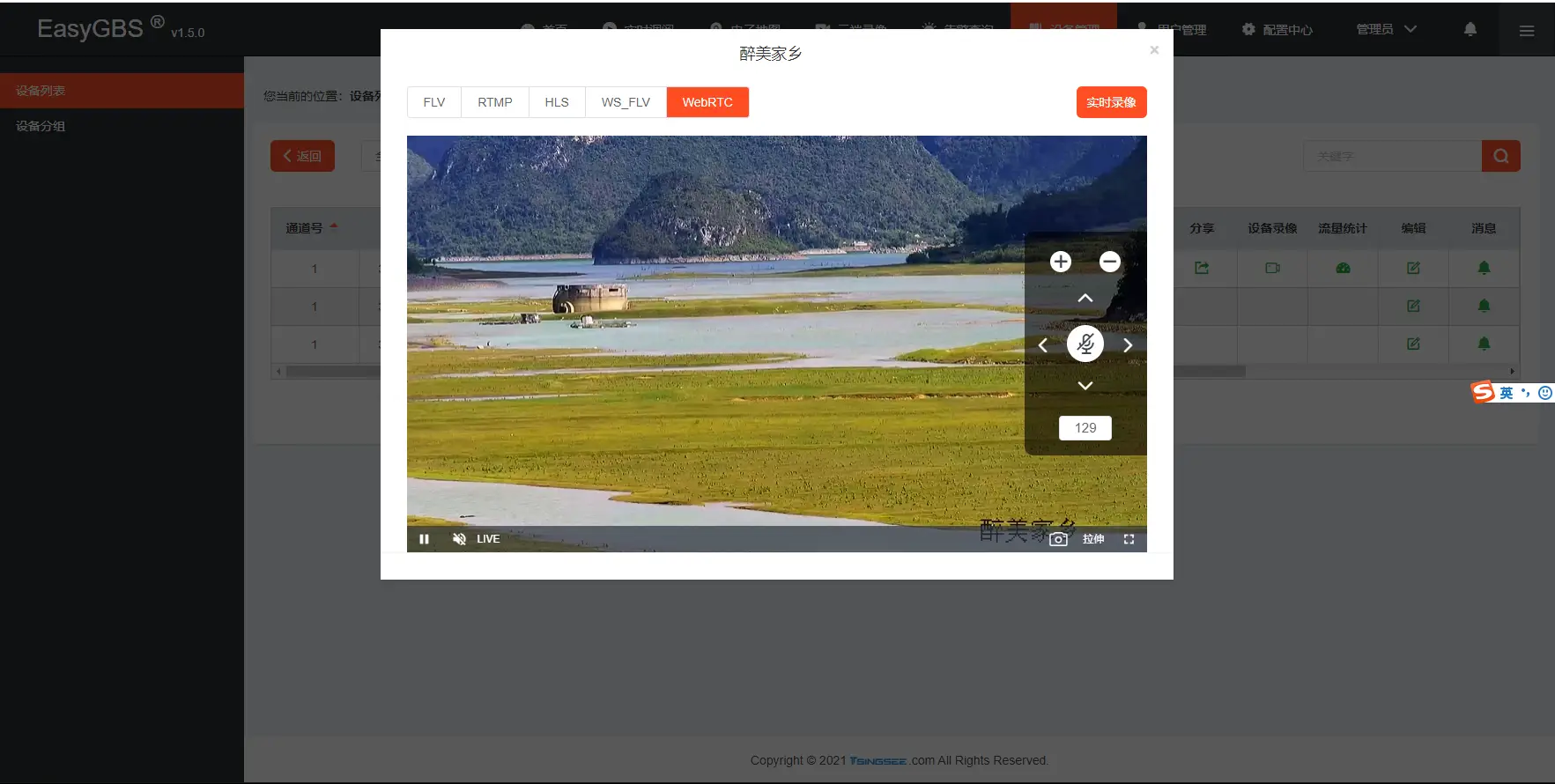The image size is (1555, 784).
Task: Switch to the HLS stream tab
Action: 556,102
